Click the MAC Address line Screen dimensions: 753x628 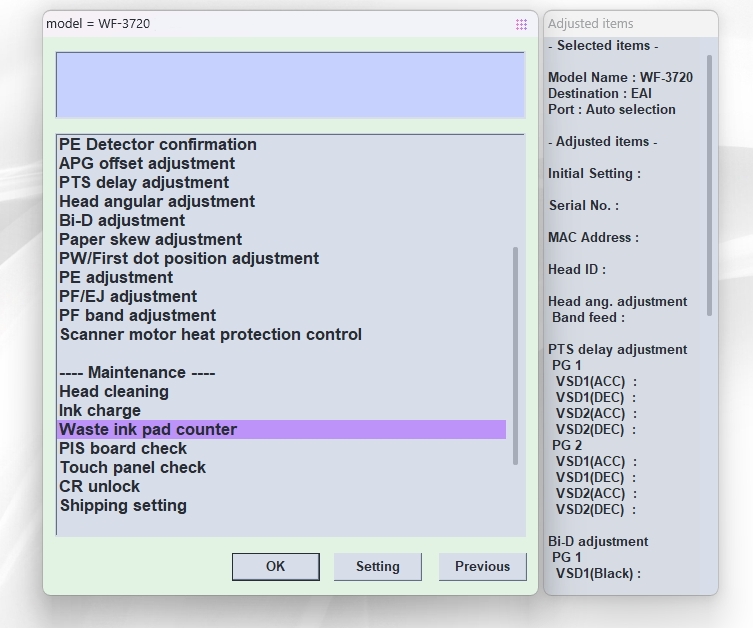click(594, 238)
